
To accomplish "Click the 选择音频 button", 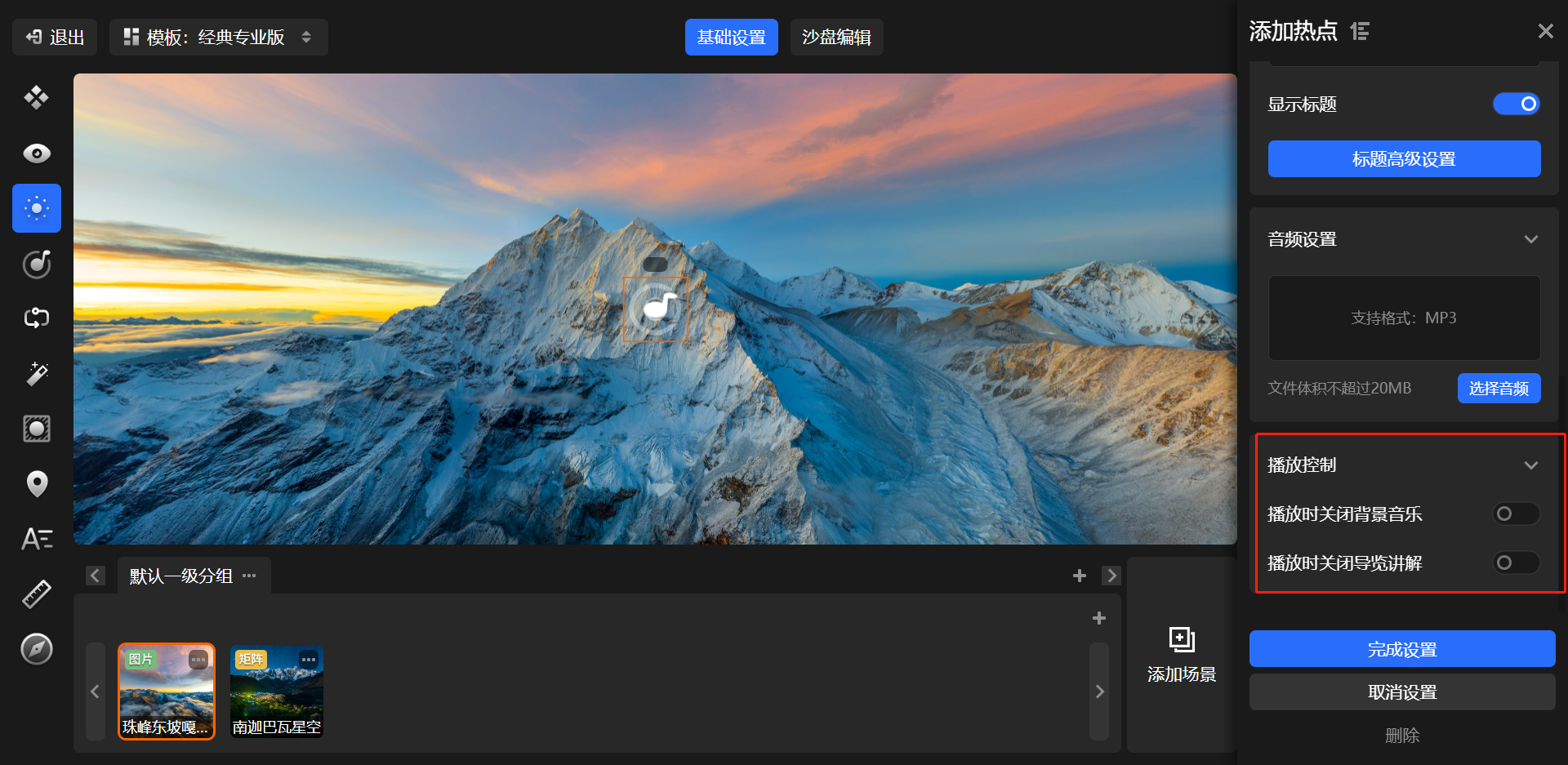I will [x=1499, y=389].
